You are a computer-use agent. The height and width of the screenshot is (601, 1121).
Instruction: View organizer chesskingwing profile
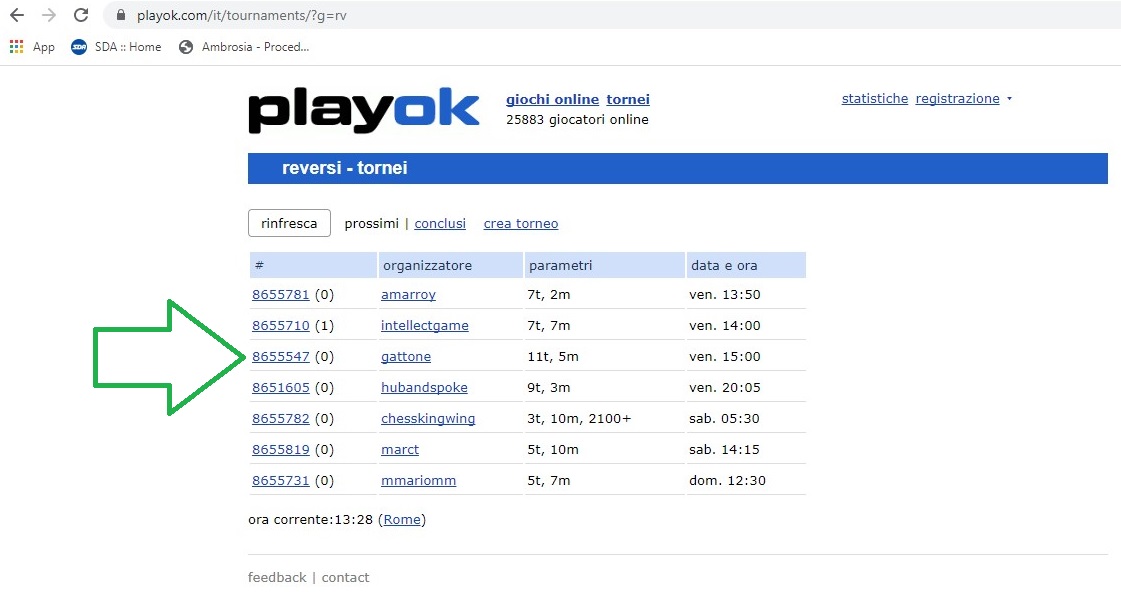click(x=428, y=419)
